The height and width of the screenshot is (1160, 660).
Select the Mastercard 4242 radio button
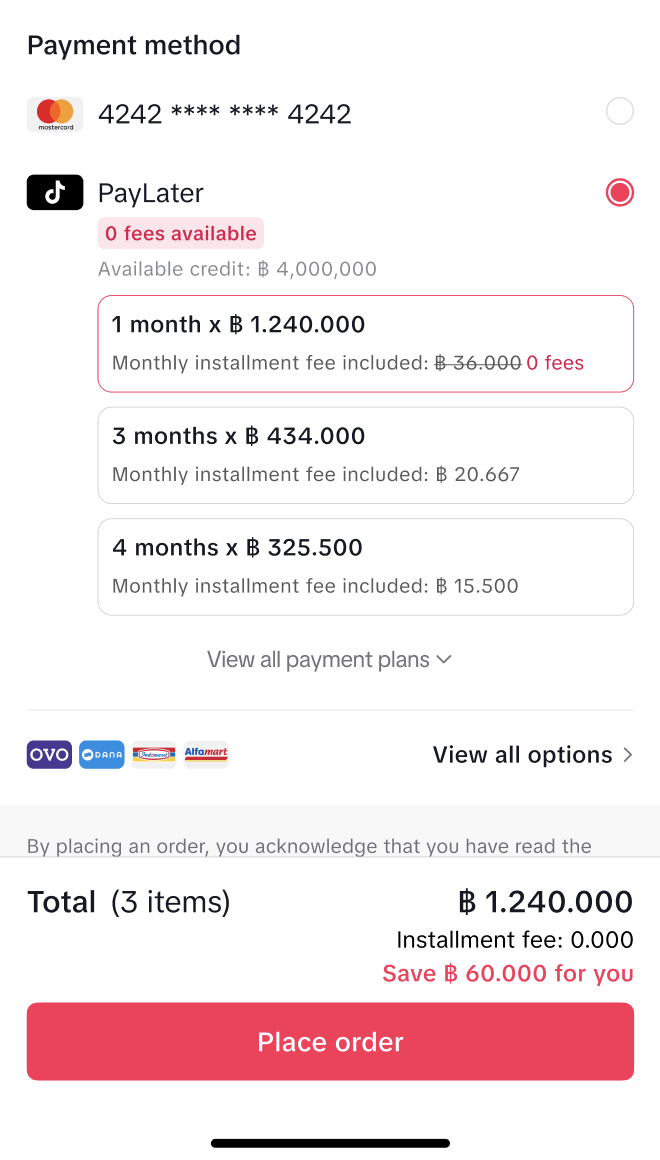[620, 111]
